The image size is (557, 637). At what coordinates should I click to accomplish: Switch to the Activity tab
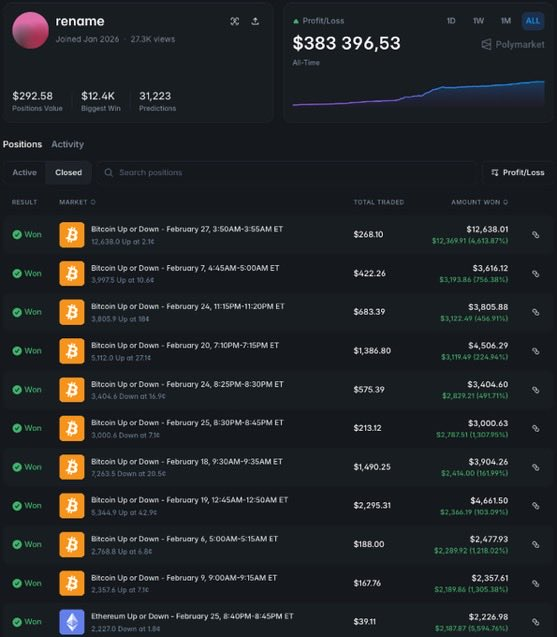pos(67,144)
